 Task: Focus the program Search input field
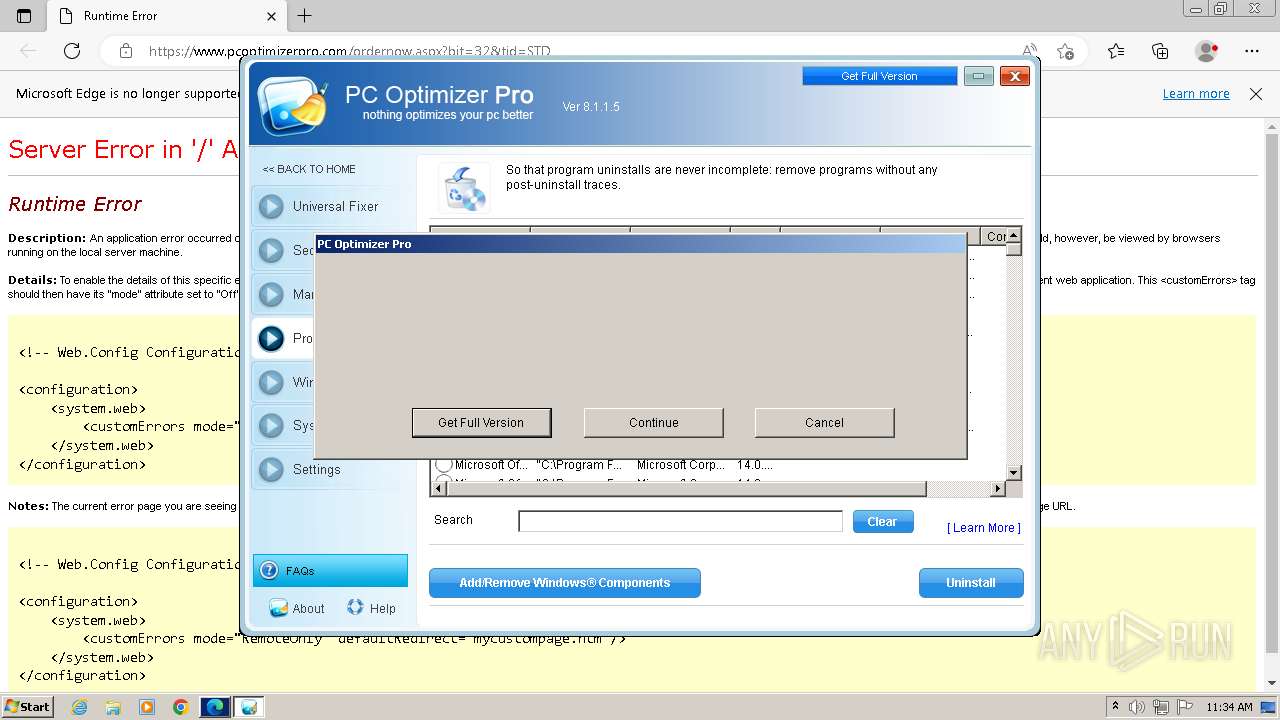pos(680,521)
